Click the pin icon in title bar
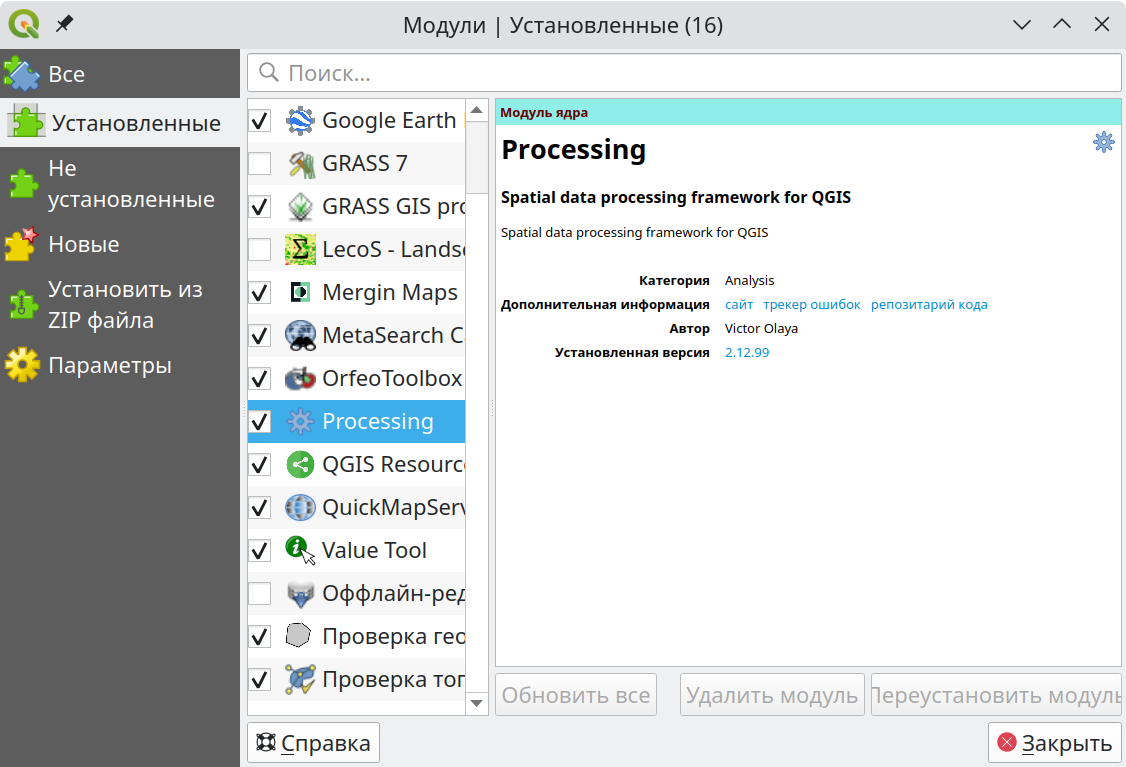 [x=65, y=24]
